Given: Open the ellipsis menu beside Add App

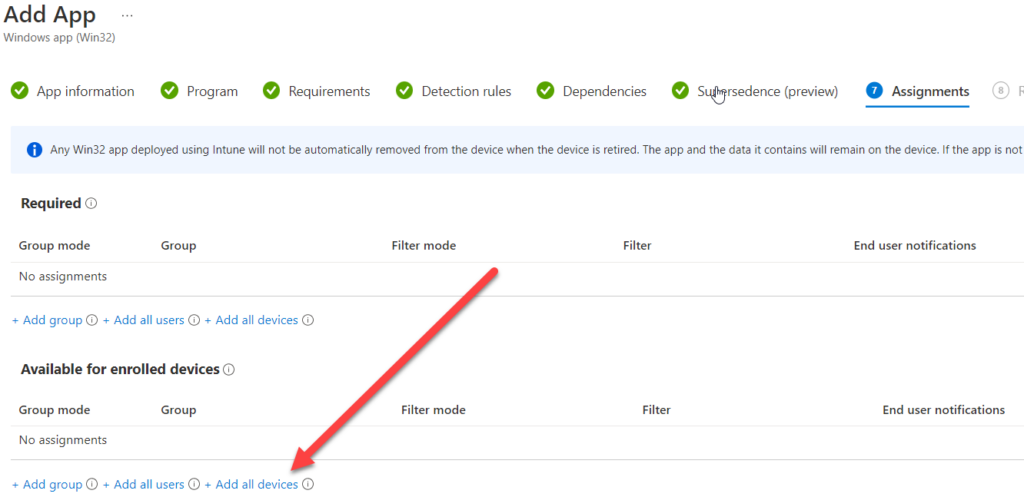Looking at the screenshot, I should pos(127,14).
